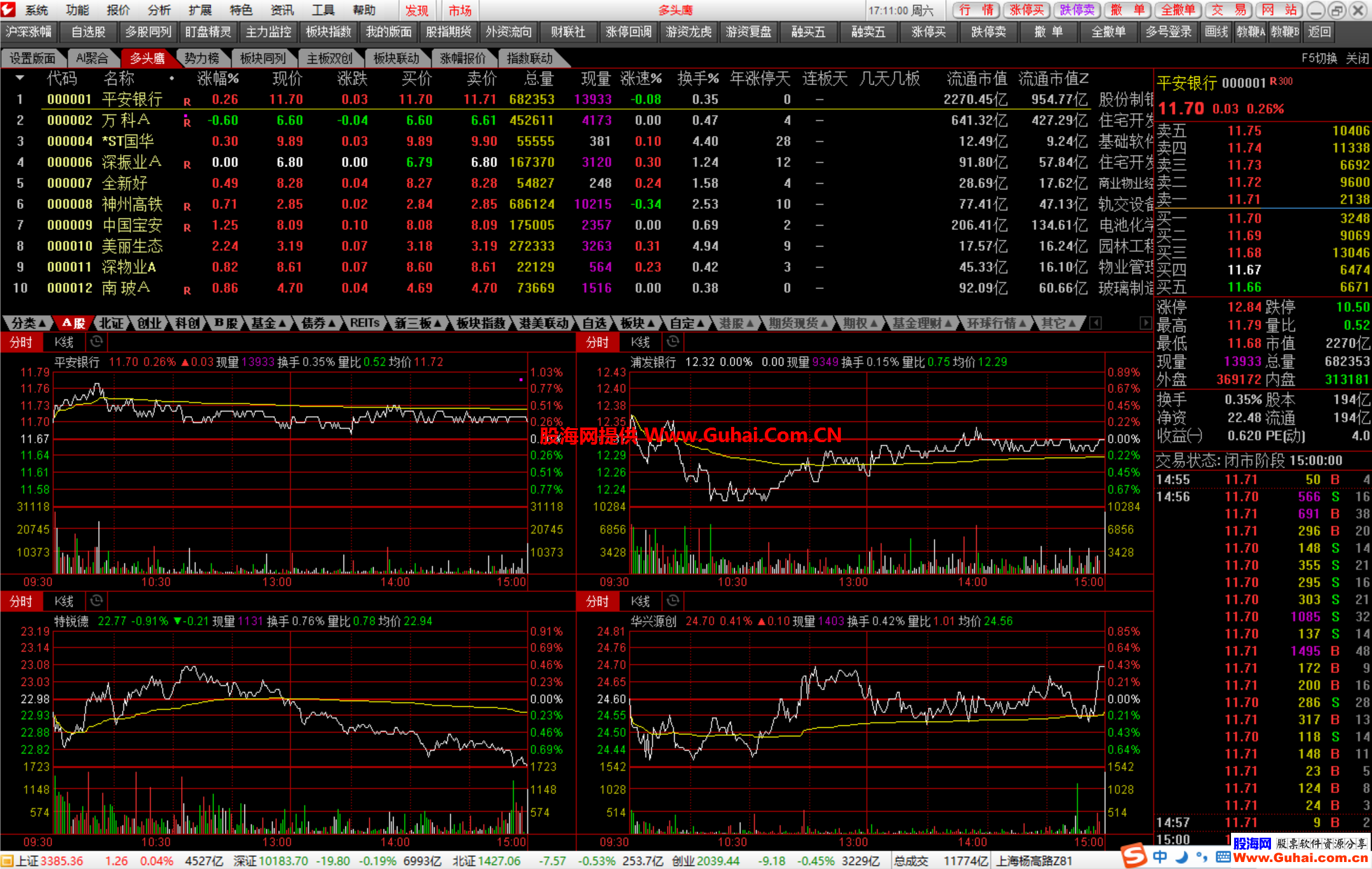The height and width of the screenshot is (869, 1372).
Task: Click the red application logo icon
Action: [x=8, y=10]
